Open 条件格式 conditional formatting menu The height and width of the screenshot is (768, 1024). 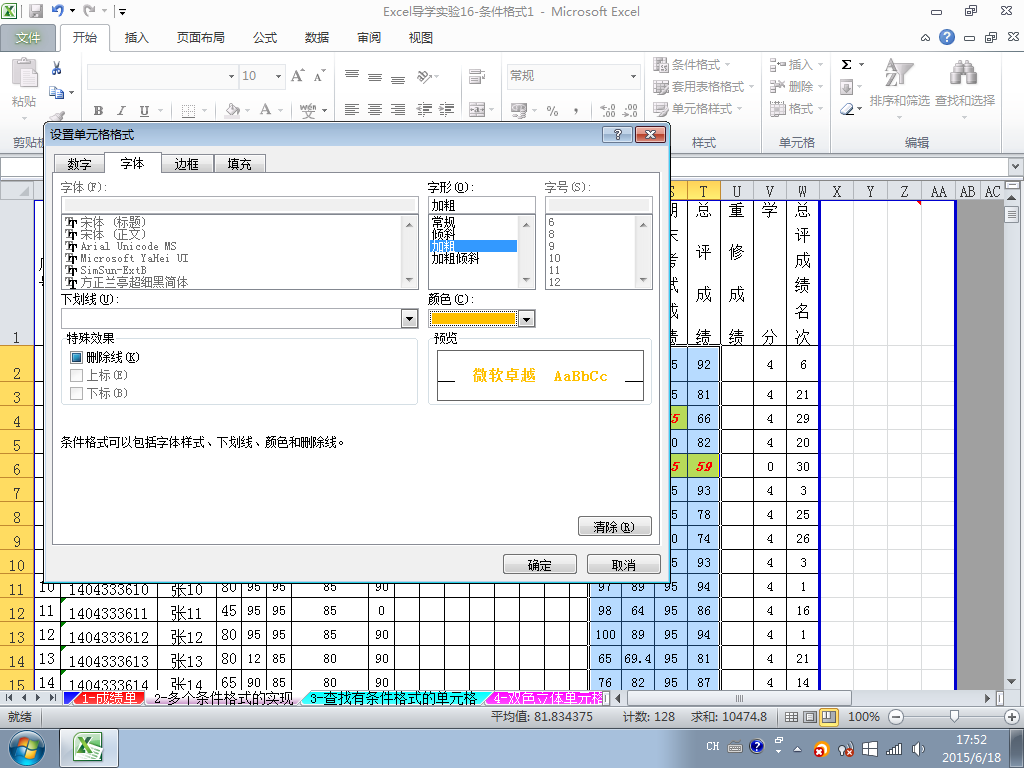point(692,65)
